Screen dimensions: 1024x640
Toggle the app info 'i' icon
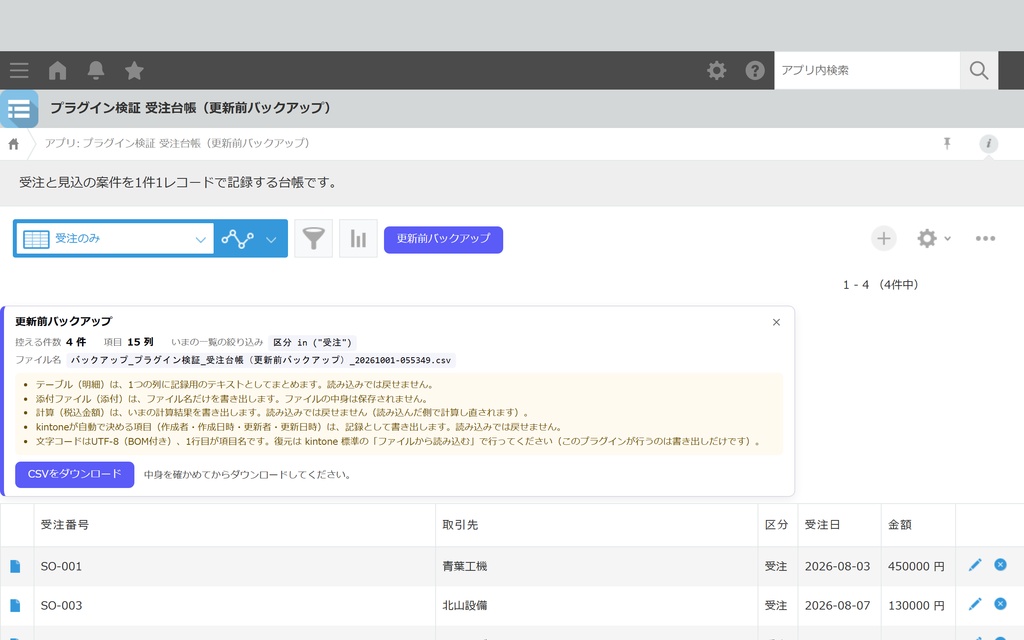(x=989, y=144)
